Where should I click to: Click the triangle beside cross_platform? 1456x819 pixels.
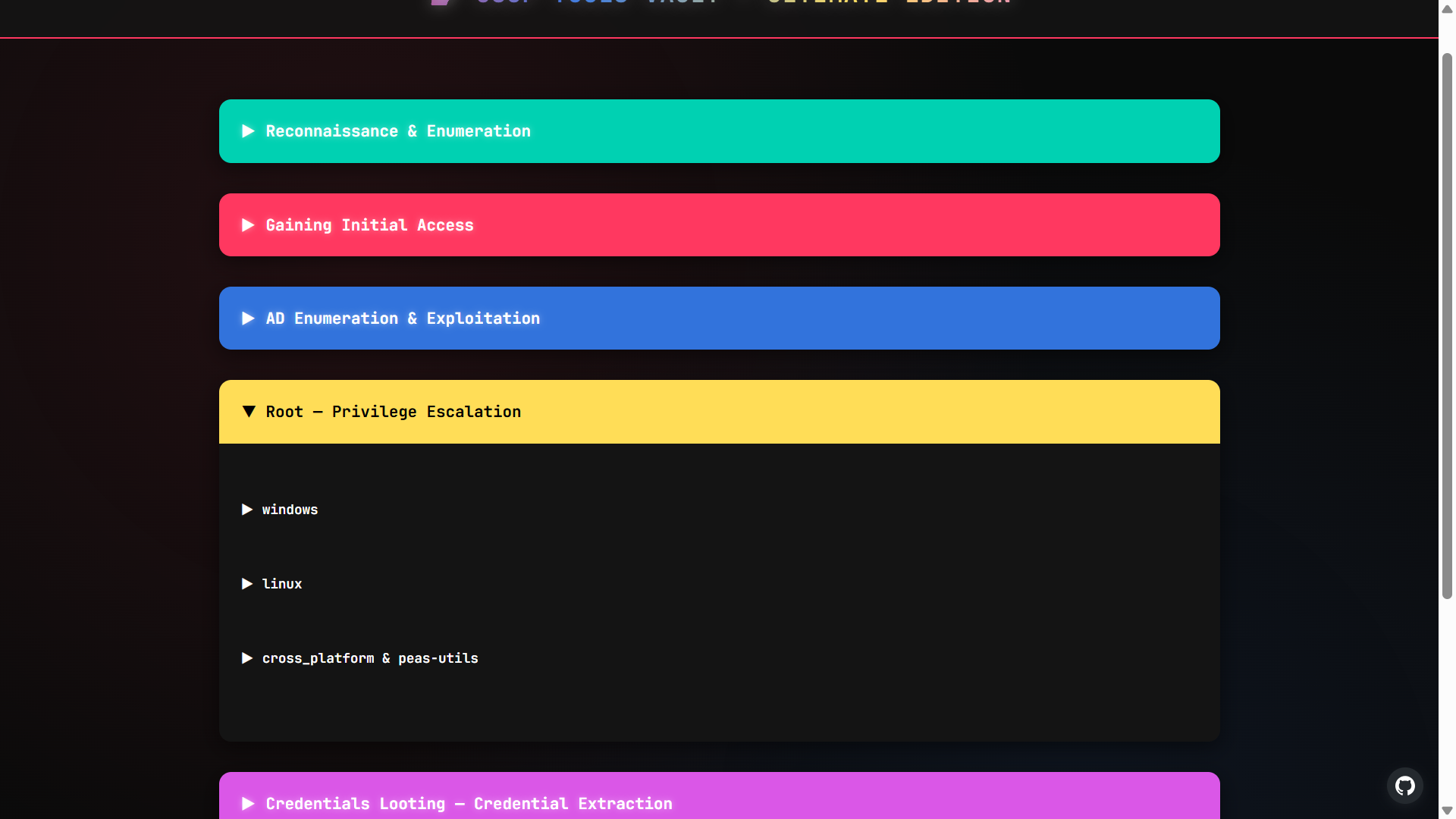click(x=246, y=658)
